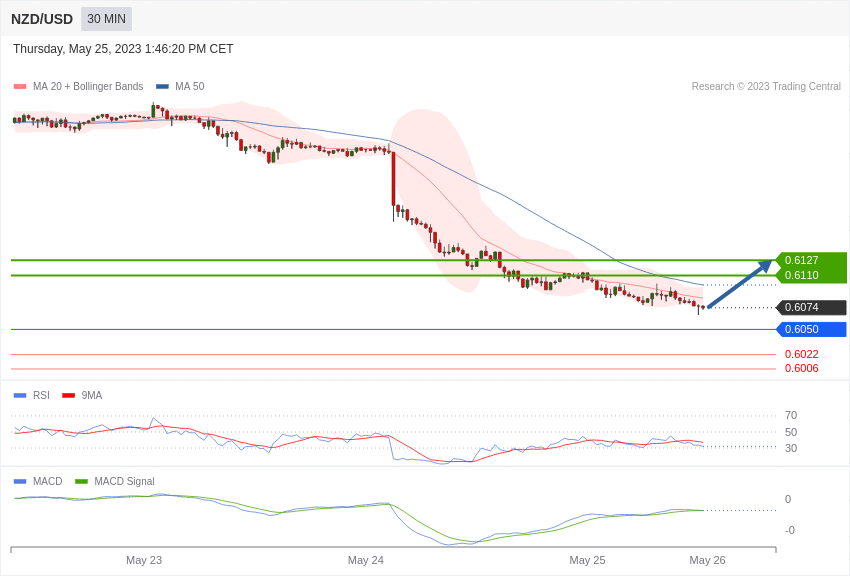Click the 30 MIN timeframe button
This screenshot has height=576, width=850.
pos(106,19)
